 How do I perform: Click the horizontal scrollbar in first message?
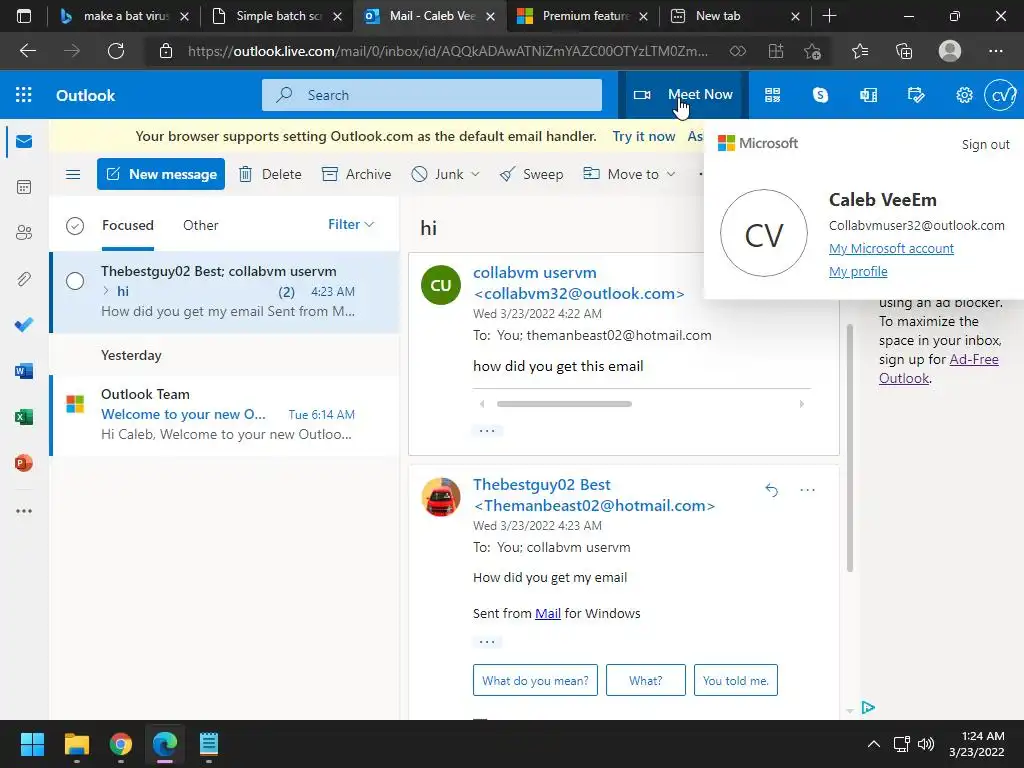[x=564, y=404]
